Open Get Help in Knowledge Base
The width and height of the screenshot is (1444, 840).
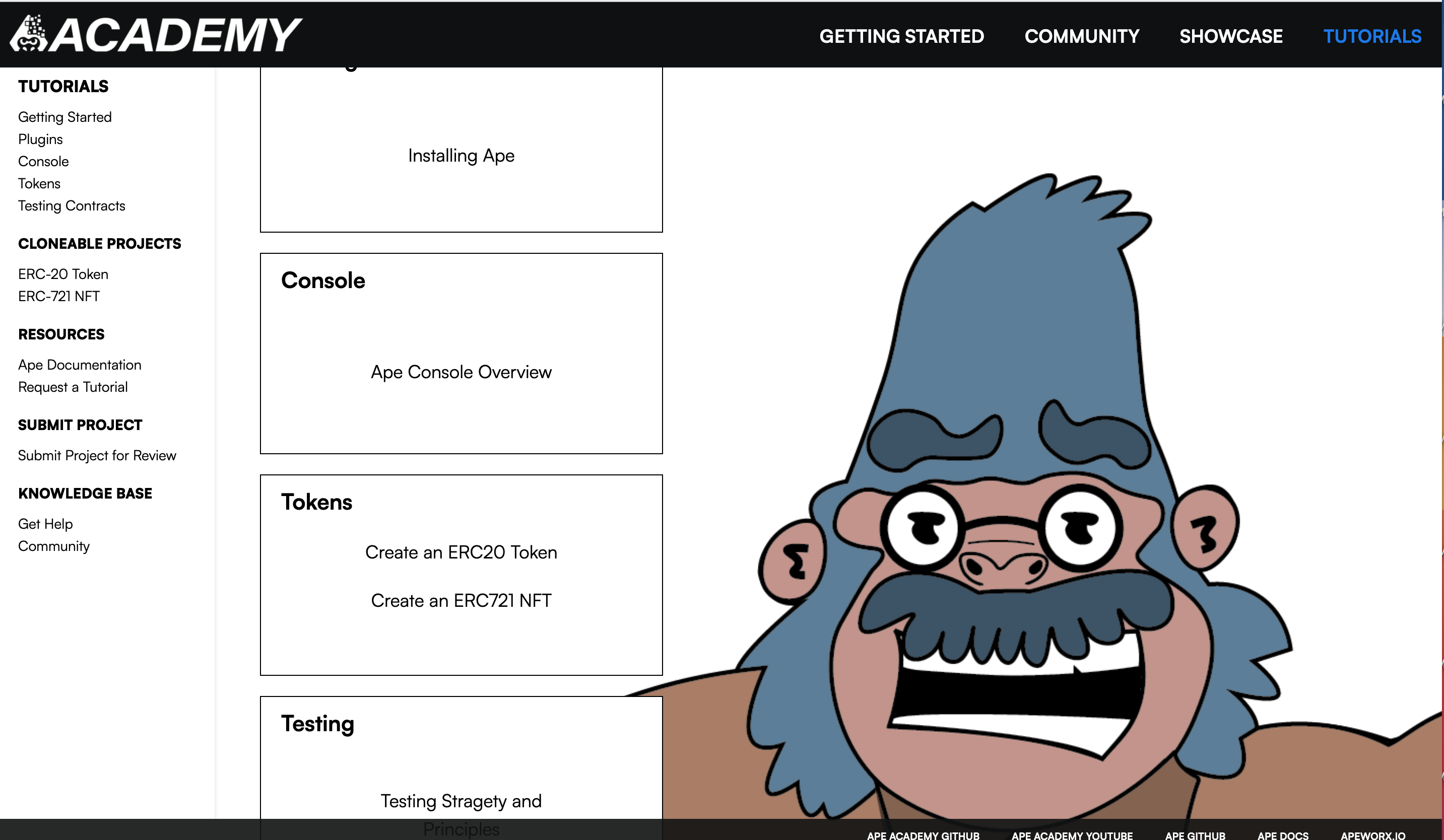45,524
